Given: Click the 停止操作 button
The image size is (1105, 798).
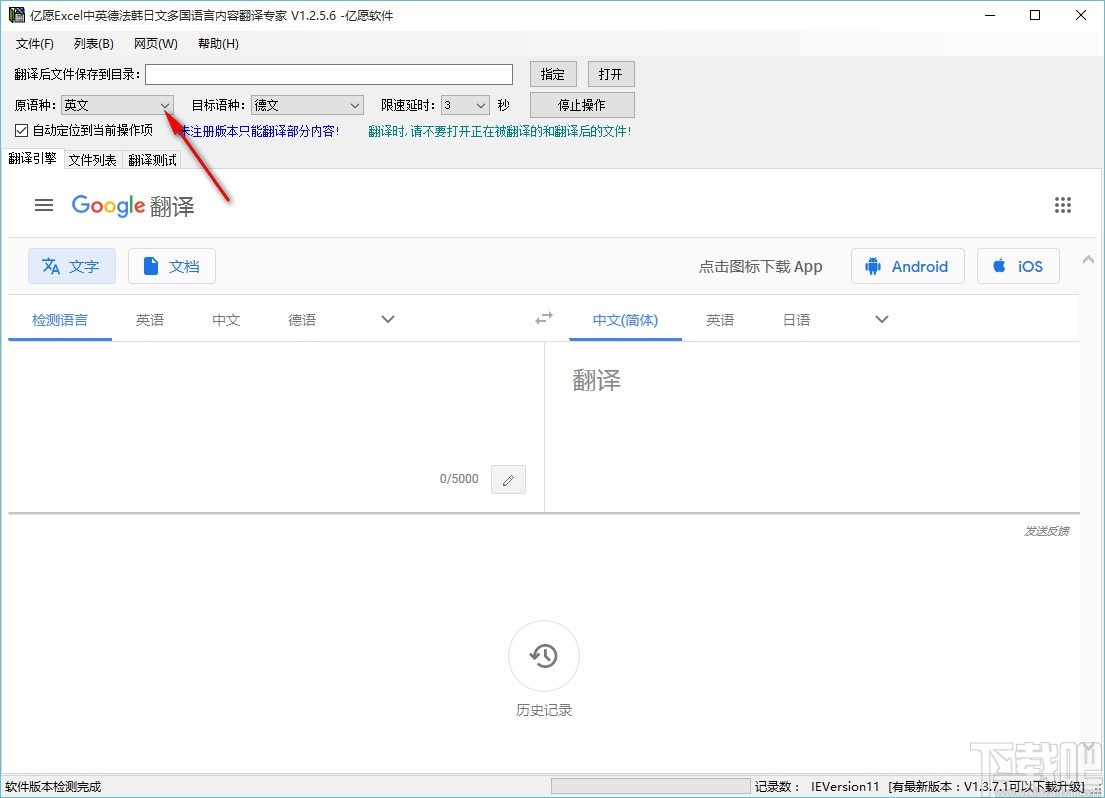Looking at the screenshot, I should (582, 104).
